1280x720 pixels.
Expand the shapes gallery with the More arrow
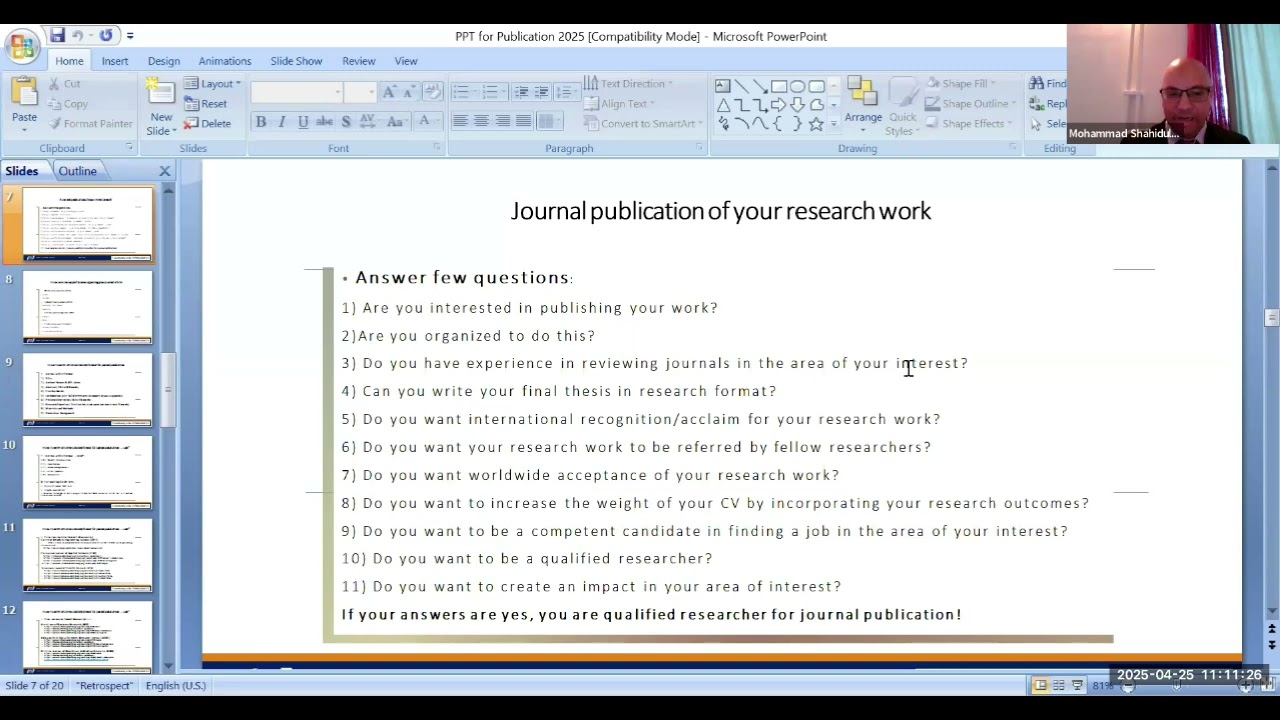(x=833, y=125)
